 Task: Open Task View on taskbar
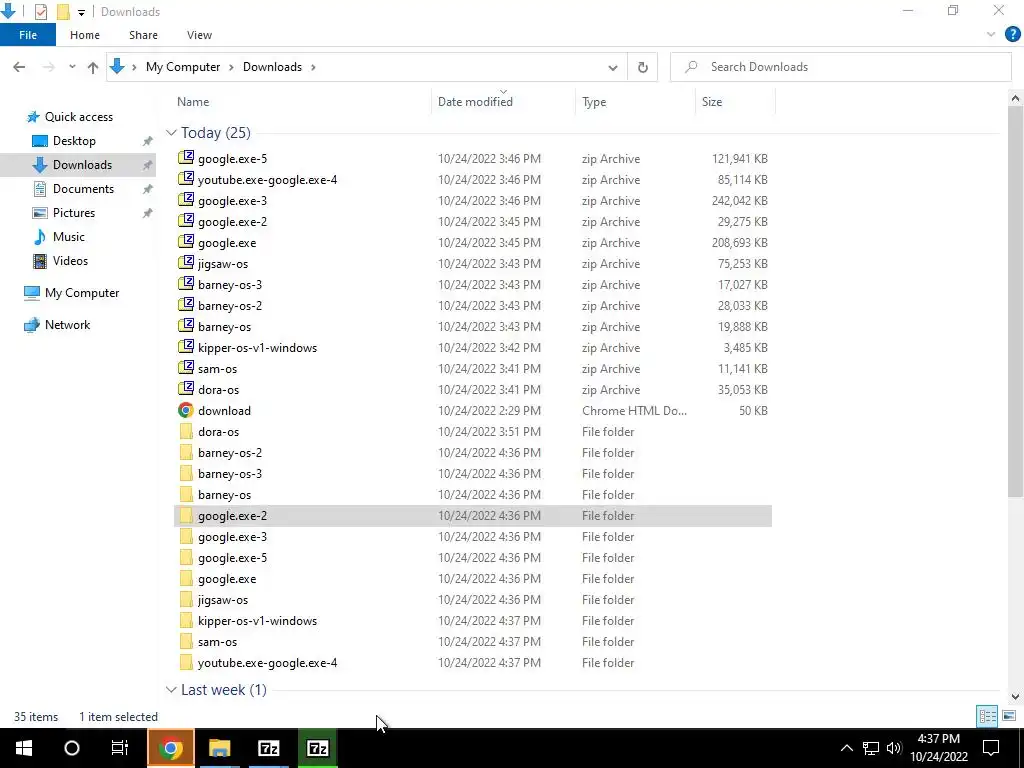[120, 748]
